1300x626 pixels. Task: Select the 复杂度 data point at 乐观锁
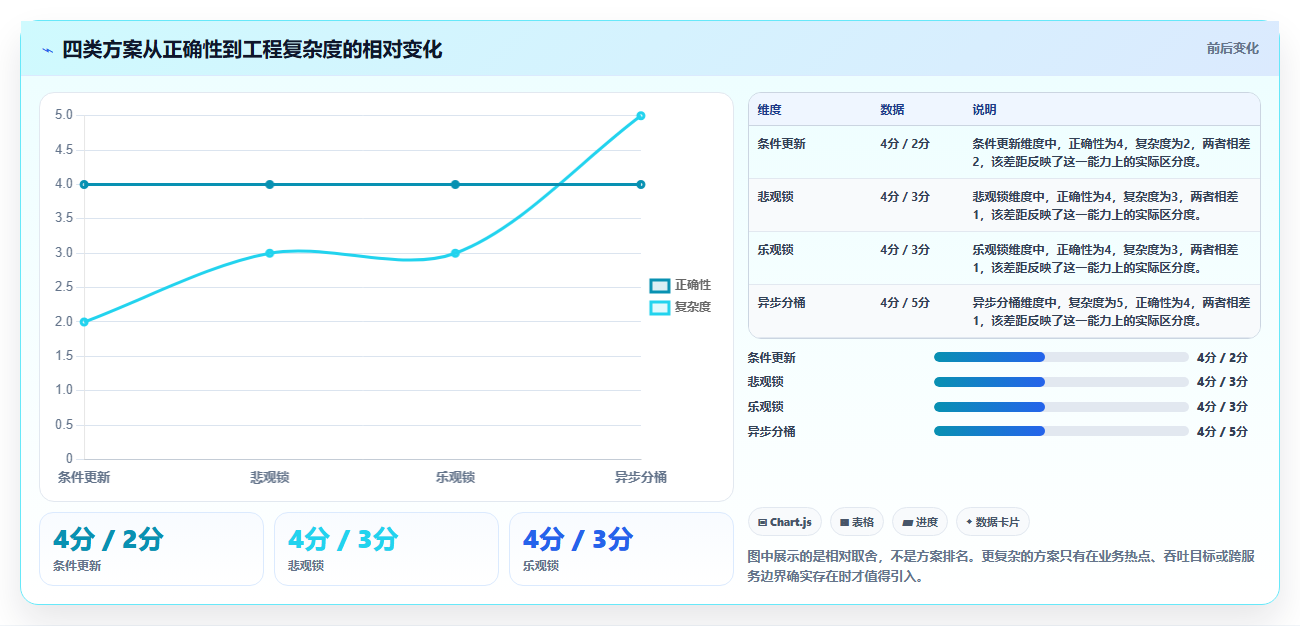tap(455, 253)
